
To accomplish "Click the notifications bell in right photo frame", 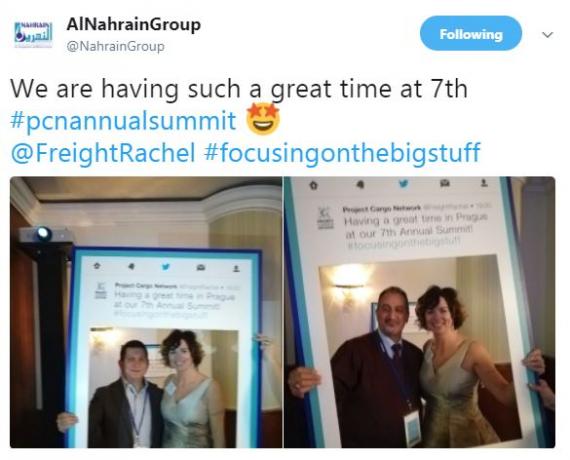I will pyautogui.click(x=360, y=185).
